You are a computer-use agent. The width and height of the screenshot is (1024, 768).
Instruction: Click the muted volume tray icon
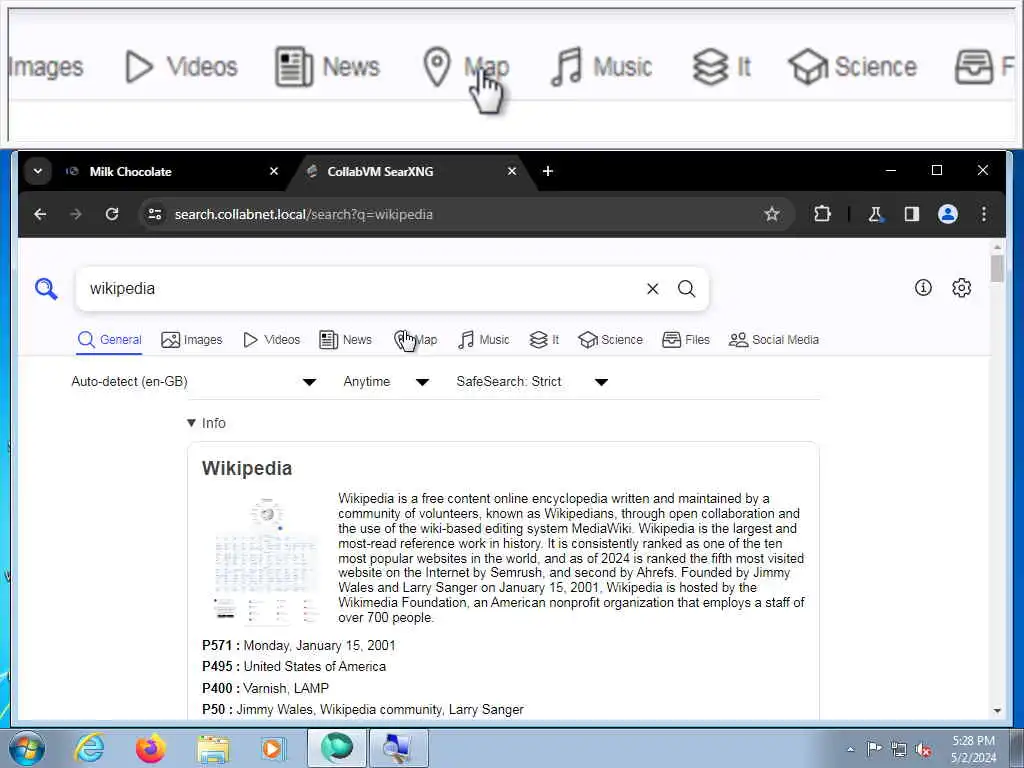(x=923, y=749)
